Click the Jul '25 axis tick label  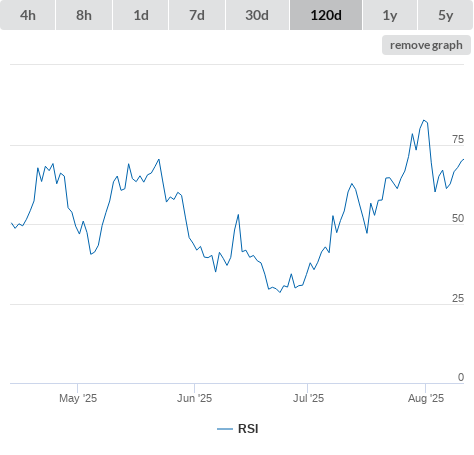click(308, 398)
